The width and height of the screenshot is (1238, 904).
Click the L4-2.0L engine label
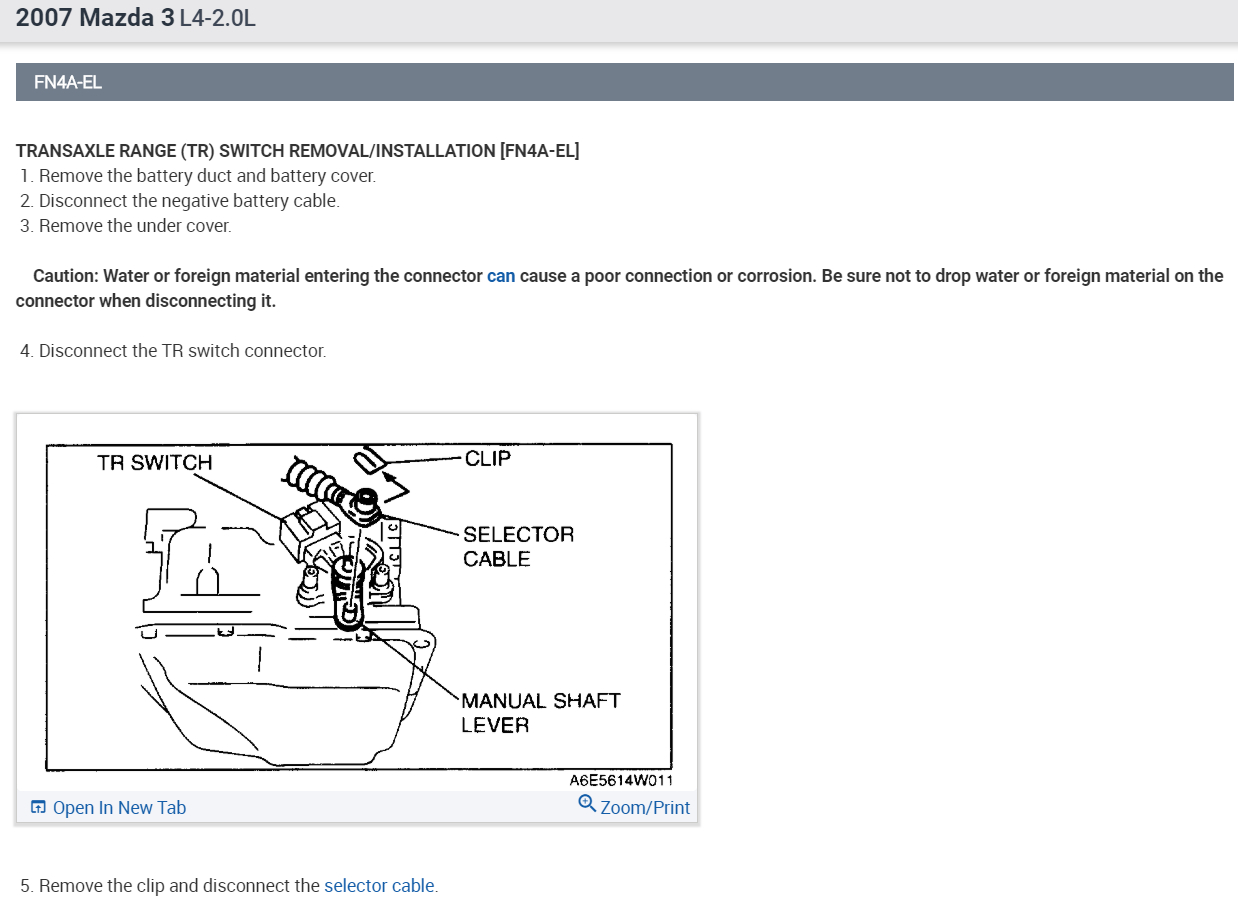point(217,19)
